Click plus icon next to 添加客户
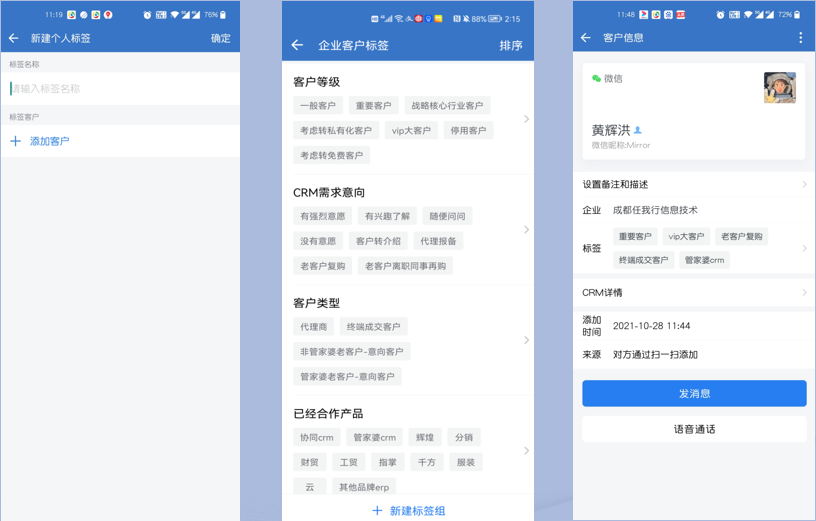The height and width of the screenshot is (521, 816). coord(15,142)
